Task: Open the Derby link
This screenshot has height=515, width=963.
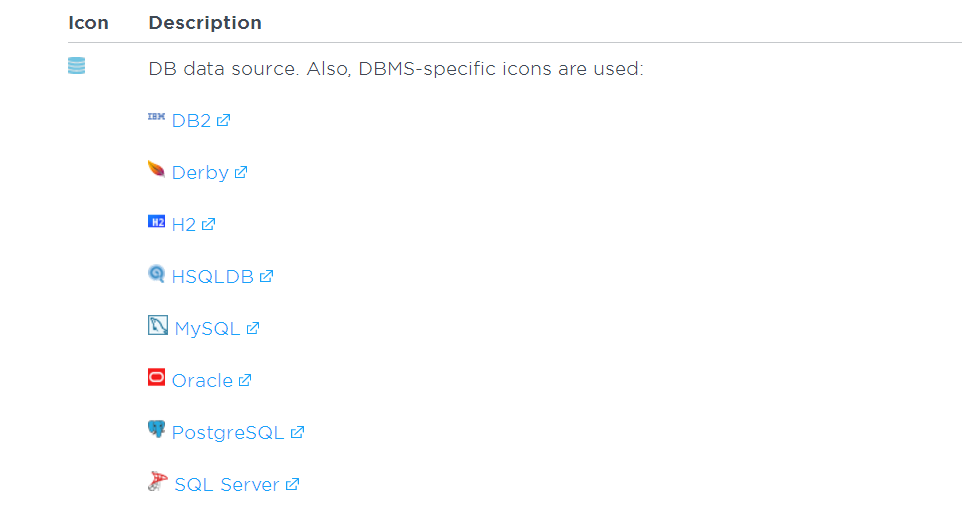Action: pos(200,173)
